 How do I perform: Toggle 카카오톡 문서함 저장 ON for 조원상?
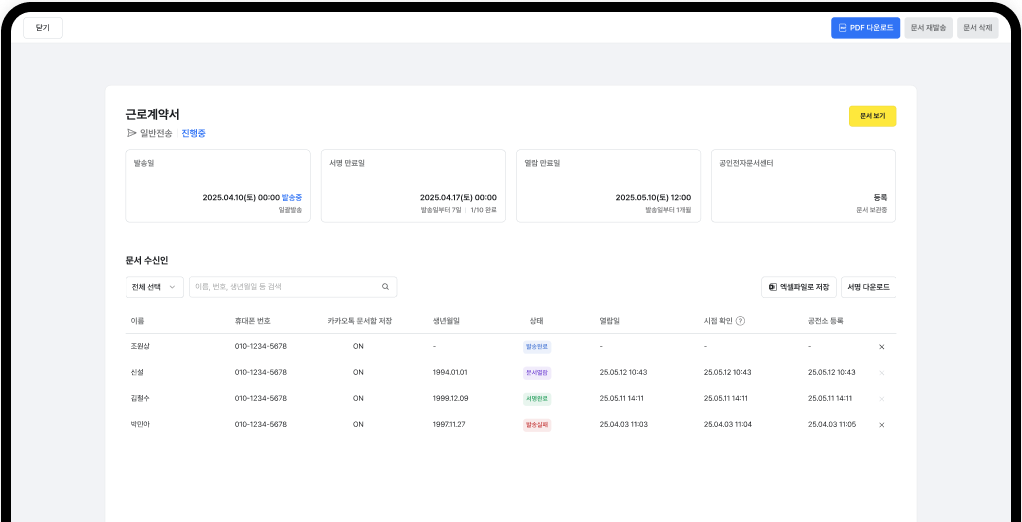(358, 346)
